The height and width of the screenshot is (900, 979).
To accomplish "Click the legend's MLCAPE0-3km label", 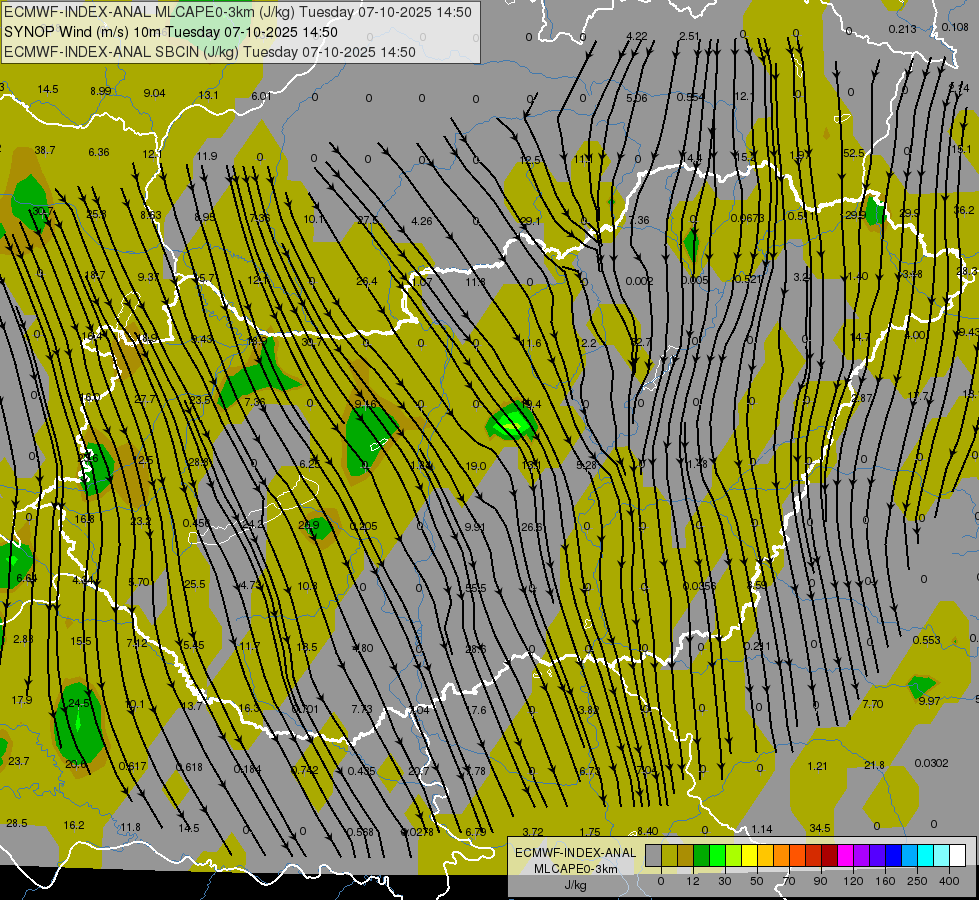I will click(574, 868).
